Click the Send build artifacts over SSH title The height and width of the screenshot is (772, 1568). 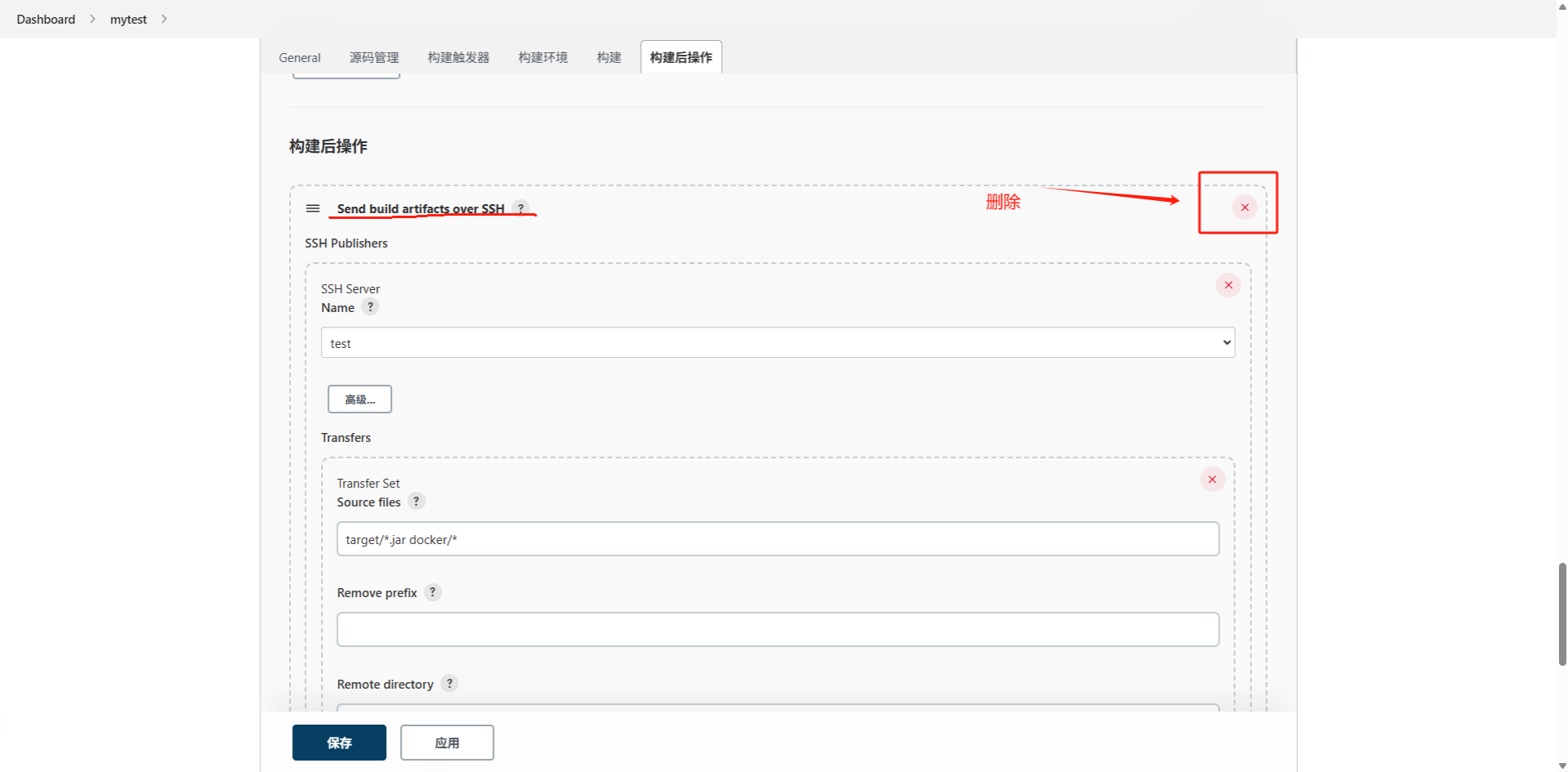point(421,208)
